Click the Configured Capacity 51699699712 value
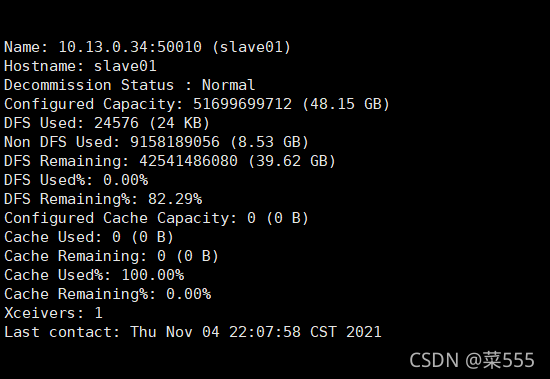The height and width of the screenshot is (379, 550). click(242, 104)
